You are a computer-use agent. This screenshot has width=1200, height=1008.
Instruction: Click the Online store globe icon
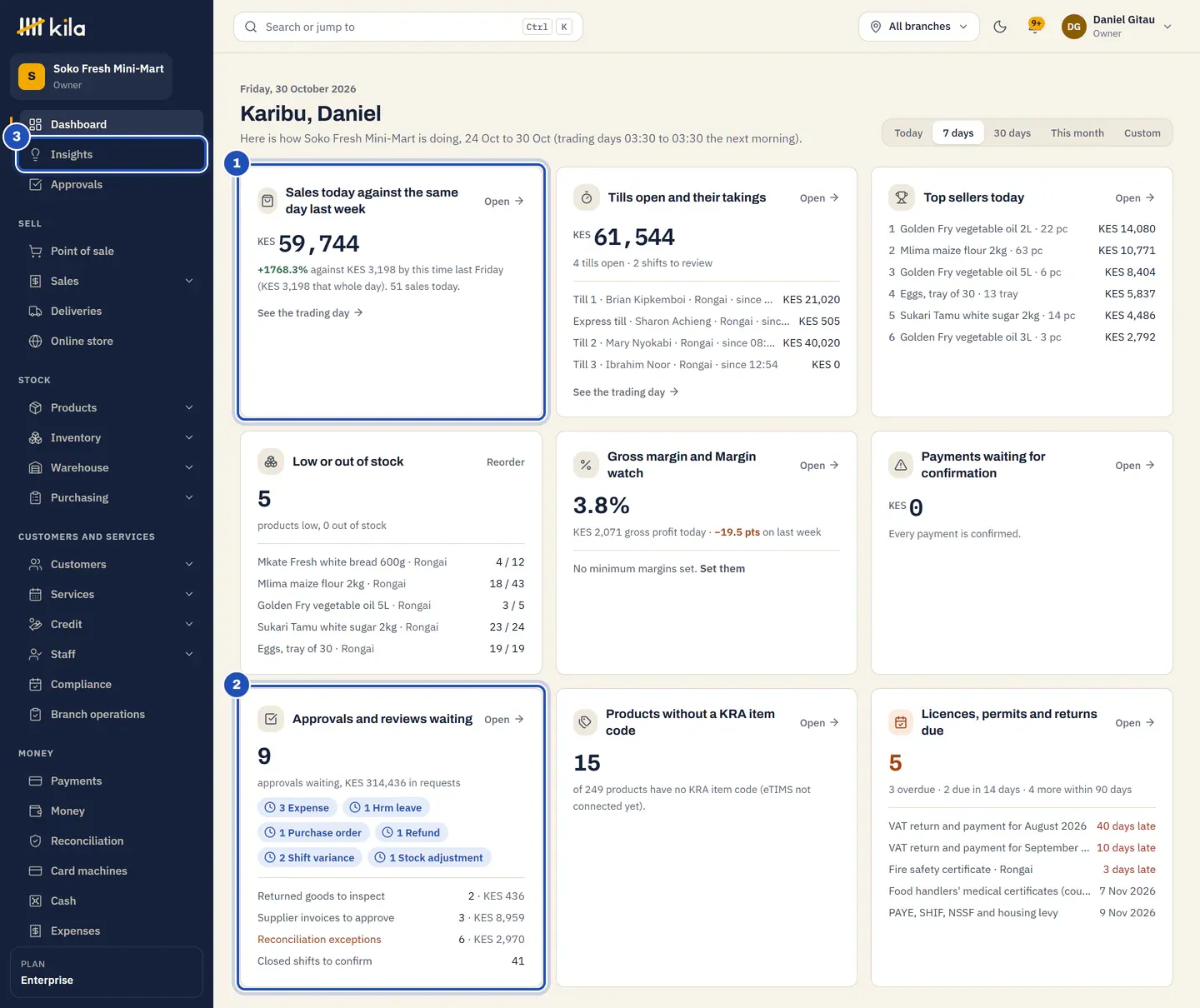[x=35, y=341]
